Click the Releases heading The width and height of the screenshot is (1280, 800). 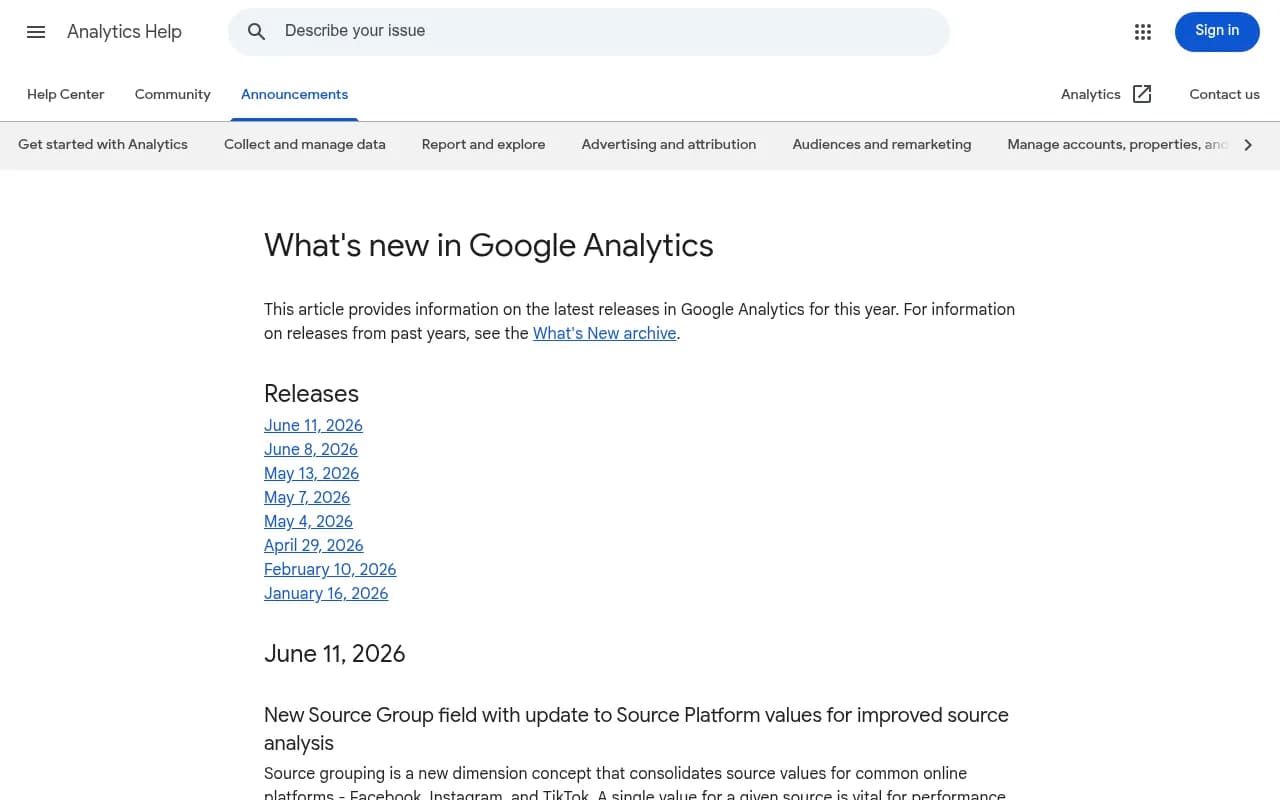point(311,394)
